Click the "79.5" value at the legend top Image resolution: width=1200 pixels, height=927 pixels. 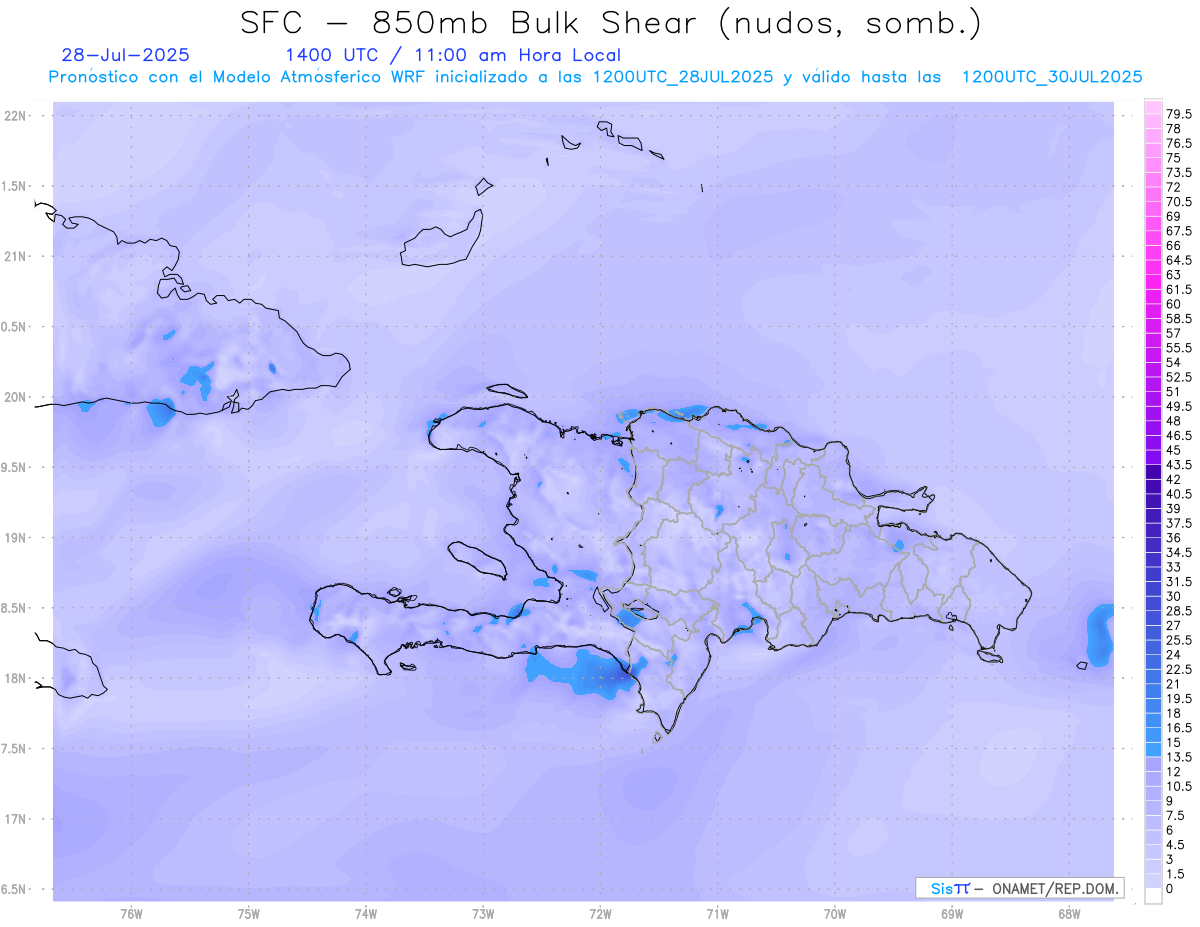[x=1178, y=115]
